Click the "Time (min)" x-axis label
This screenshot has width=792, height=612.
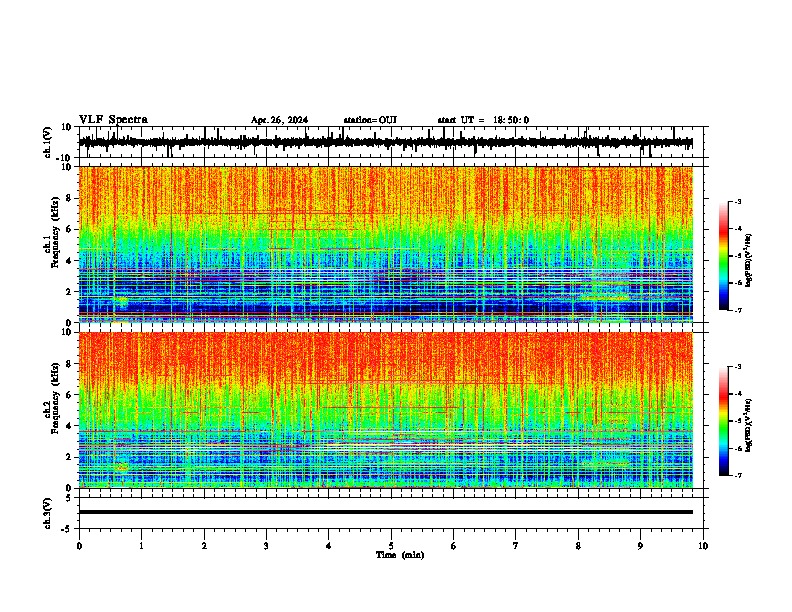[x=400, y=555]
